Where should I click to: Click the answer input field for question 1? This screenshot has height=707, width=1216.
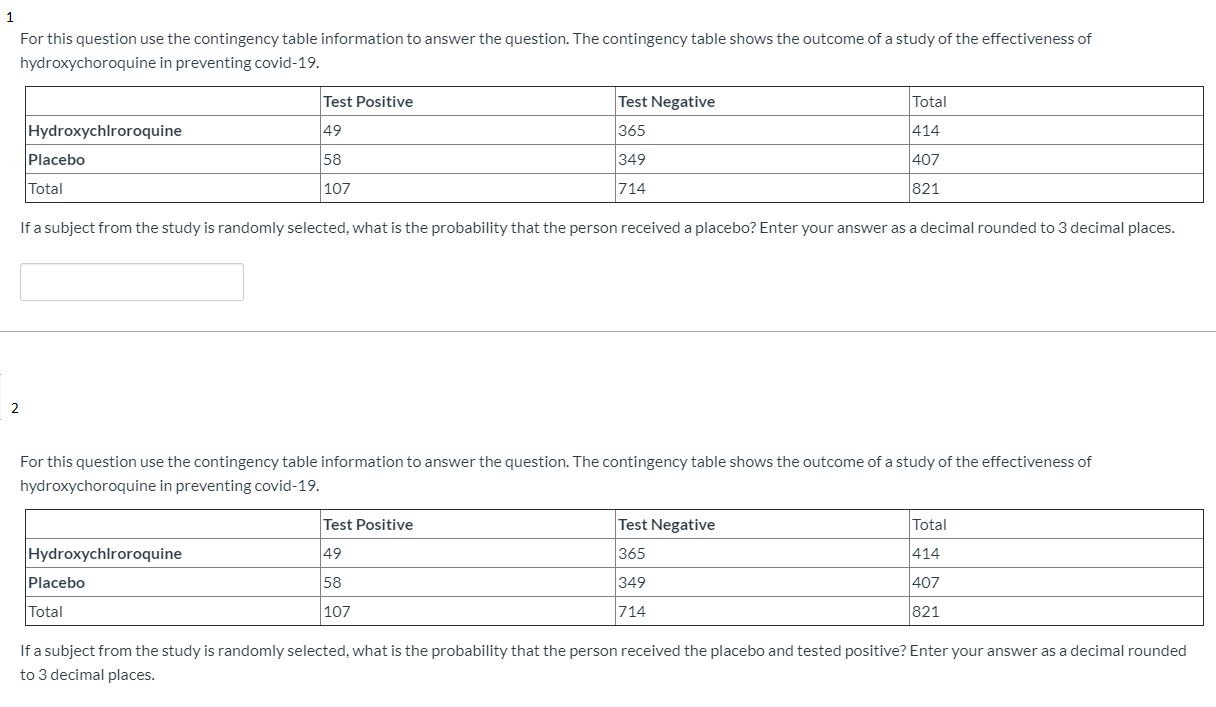tap(131, 281)
